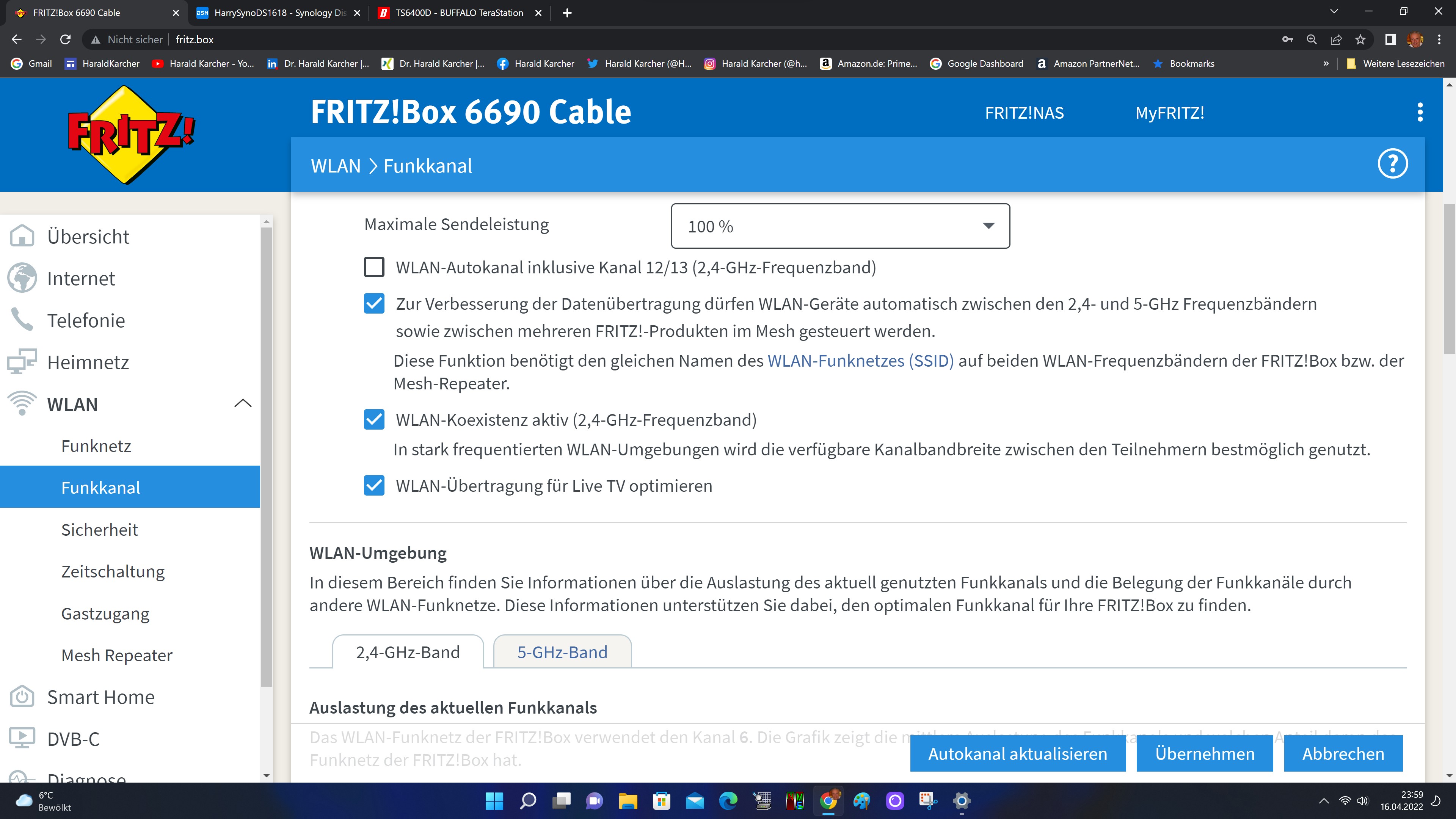Enable WLAN-Autokanal inklusive Kanal 12/13

(x=374, y=267)
